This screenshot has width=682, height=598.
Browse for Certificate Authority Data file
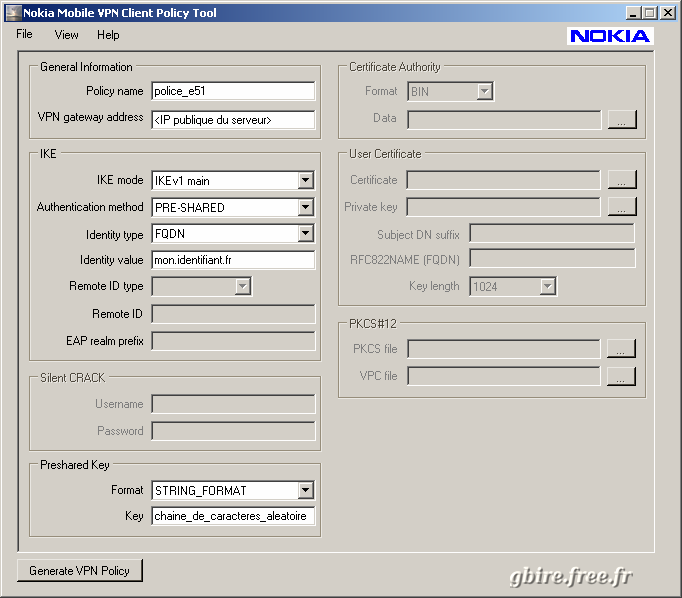622,119
